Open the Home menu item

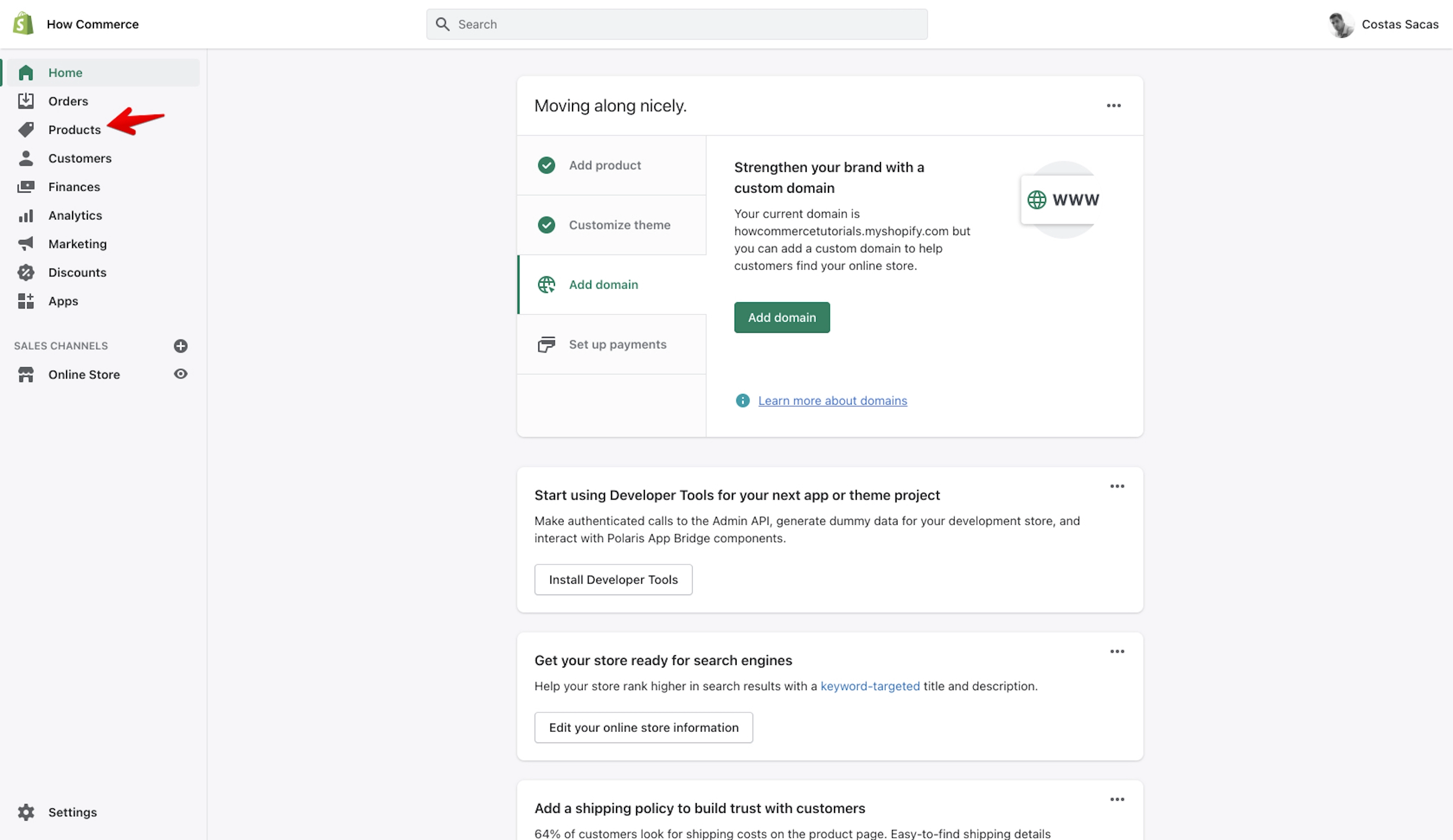pyautogui.click(x=103, y=73)
